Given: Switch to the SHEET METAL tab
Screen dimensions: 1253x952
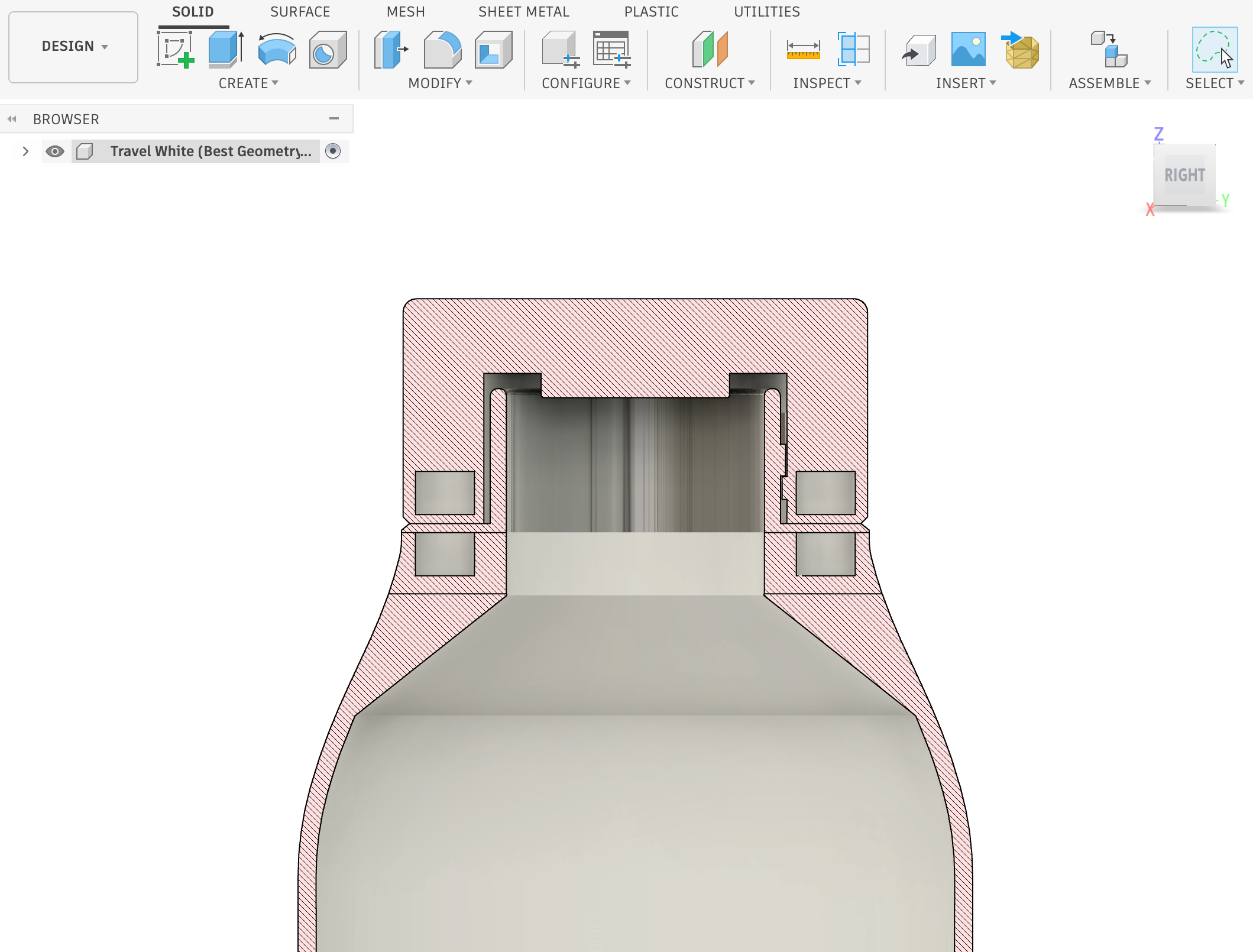Looking at the screenshot, I should click(x=523, y=12).
